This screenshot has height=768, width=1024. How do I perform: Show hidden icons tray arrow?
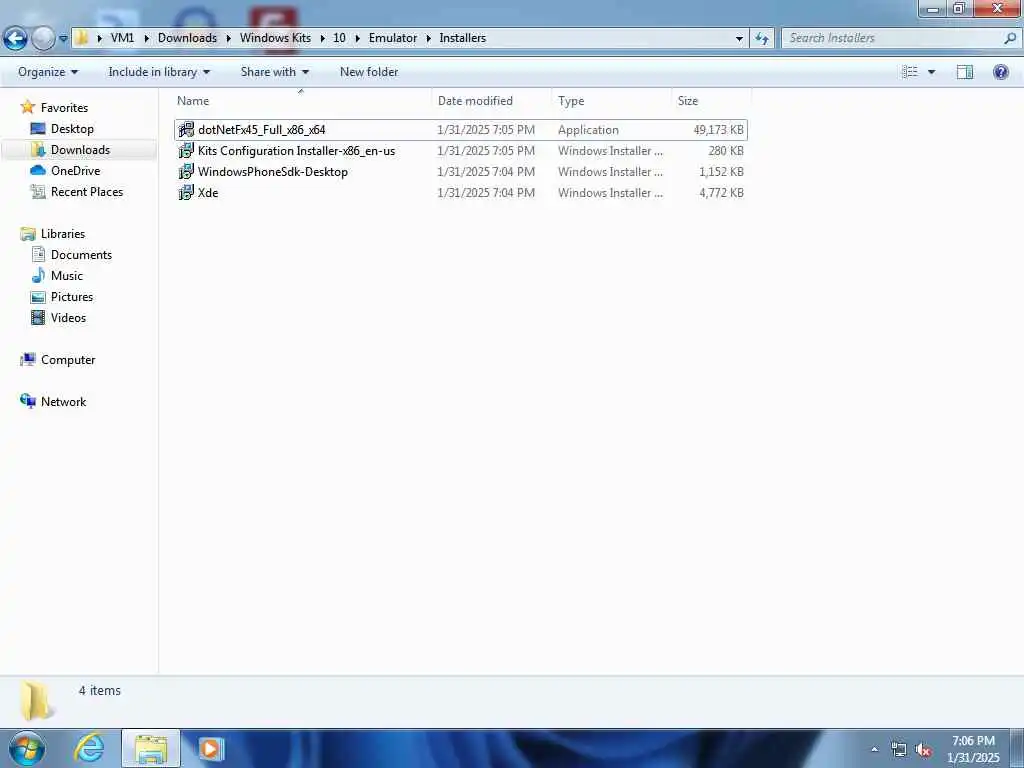tap(874, 750)
